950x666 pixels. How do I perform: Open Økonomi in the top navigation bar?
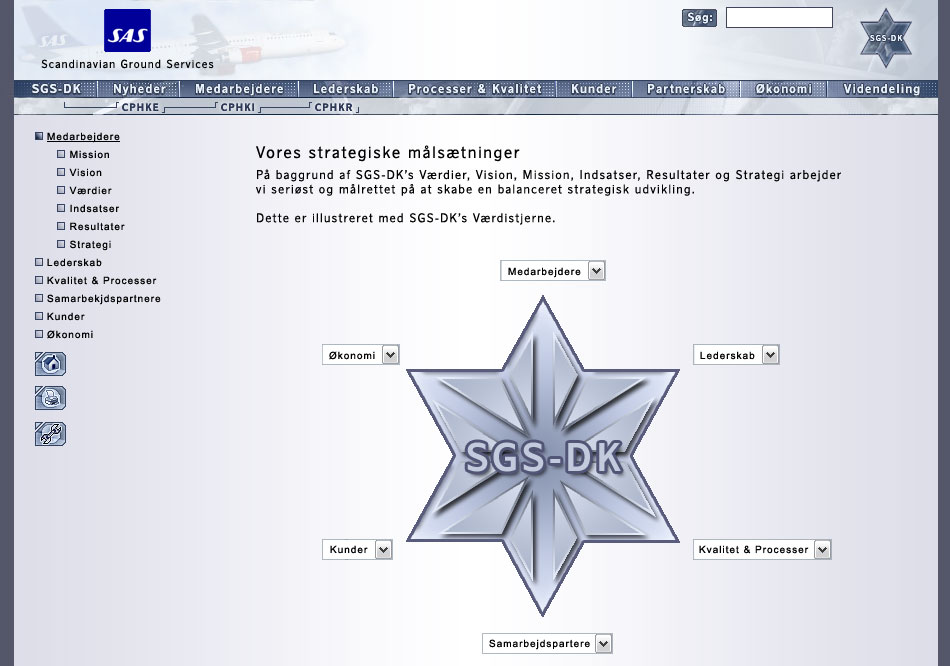pyautogui.click(x=783, y=89)
